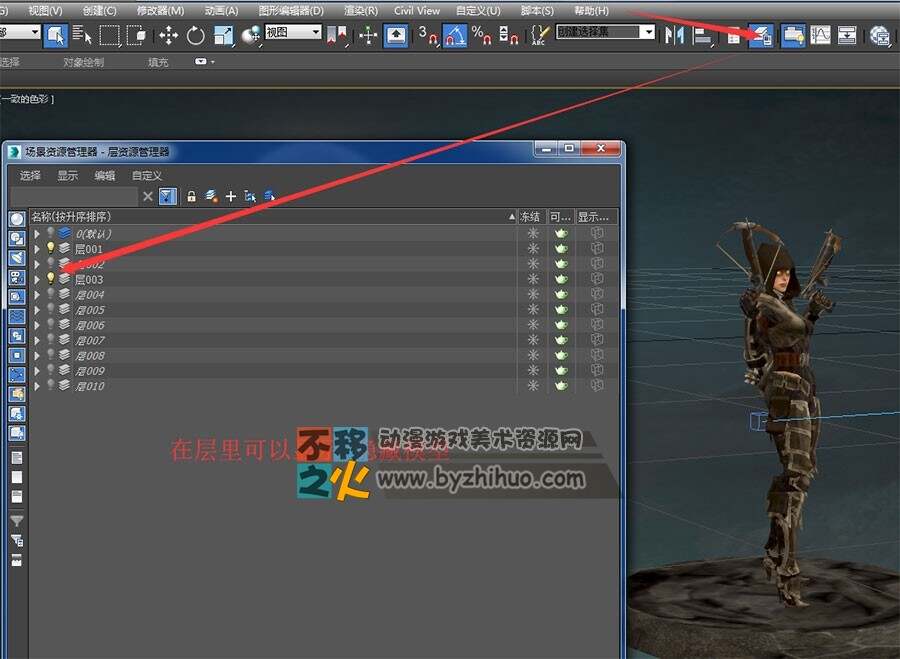Open the 视图(V) menu
The width and height of the screenshot is (900, 659).
[x=45, y=11]
